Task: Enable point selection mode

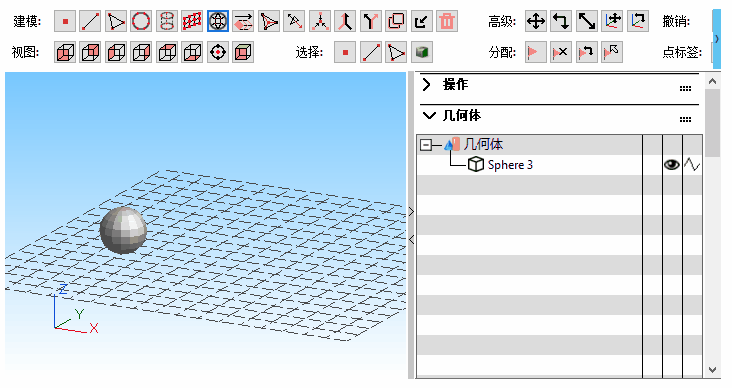Action: tap(345, 52)
